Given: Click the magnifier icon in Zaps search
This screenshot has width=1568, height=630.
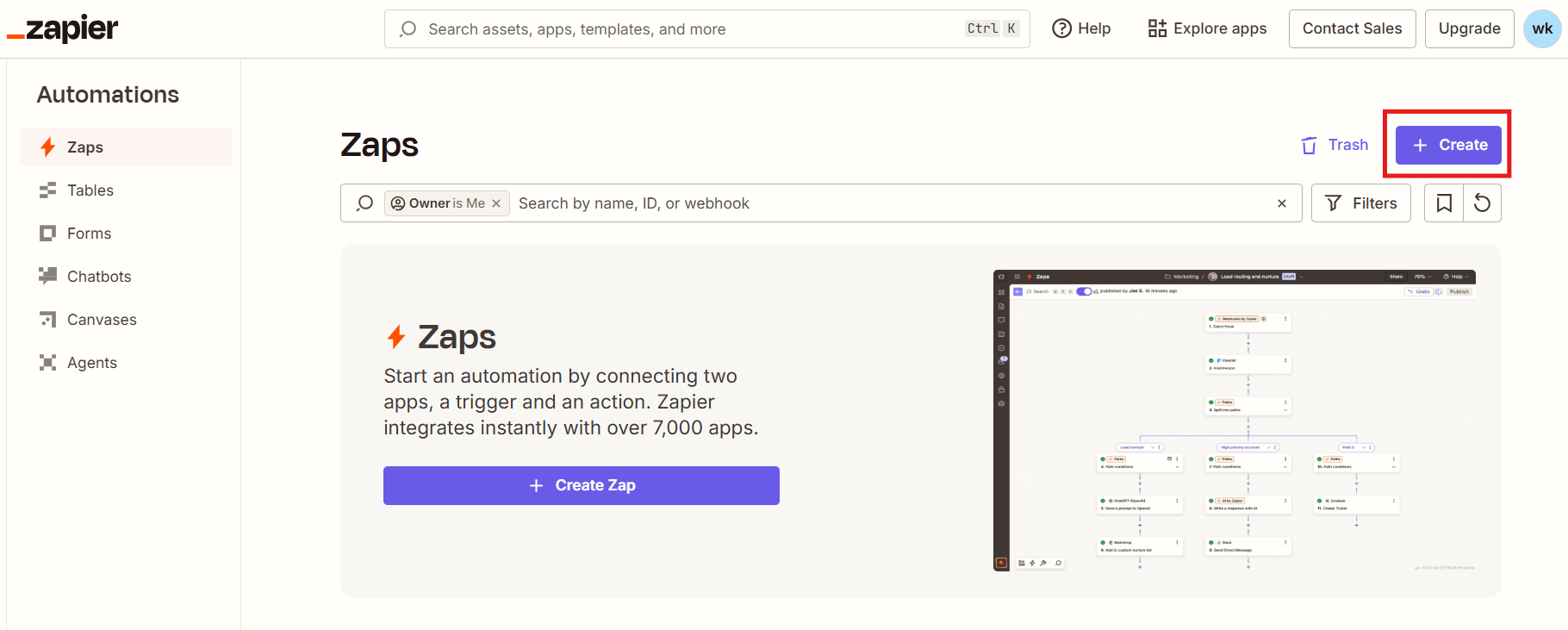Looking at the screenshot, I should [364, 203].
